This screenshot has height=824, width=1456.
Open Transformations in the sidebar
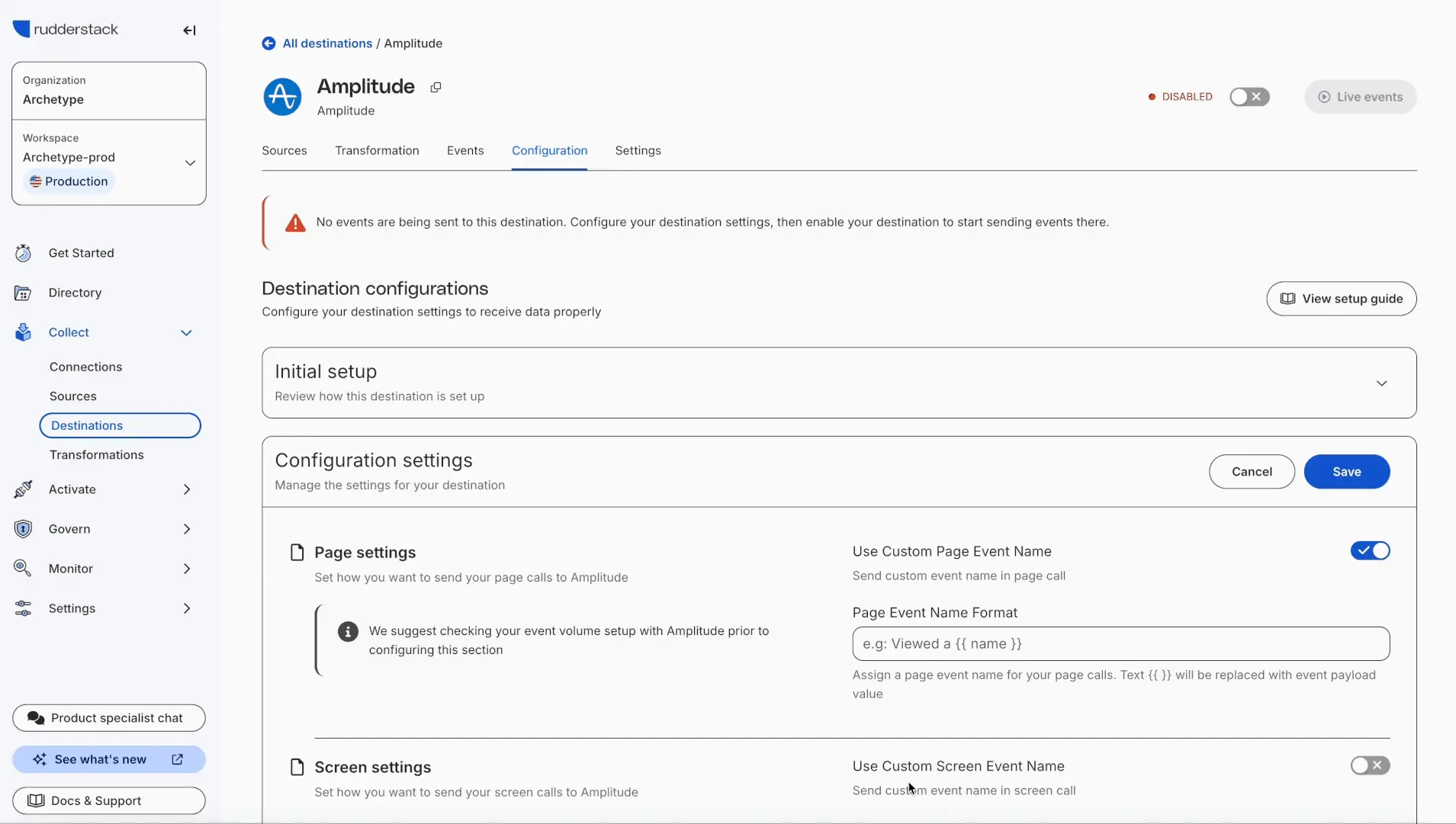(x=96, y=455)
